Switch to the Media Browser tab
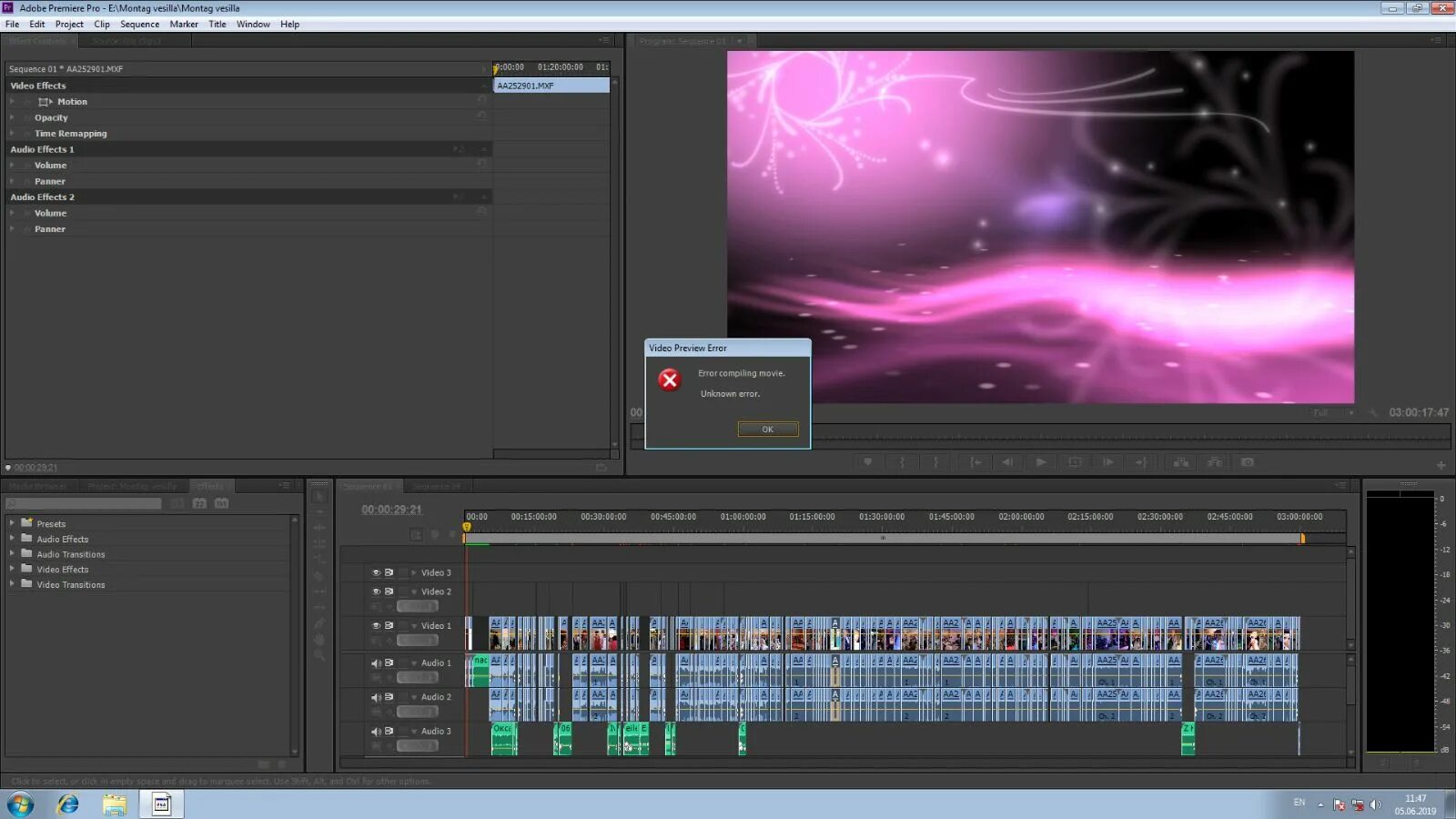Screen dimensions: 1456x819 (x=38, y=486)
